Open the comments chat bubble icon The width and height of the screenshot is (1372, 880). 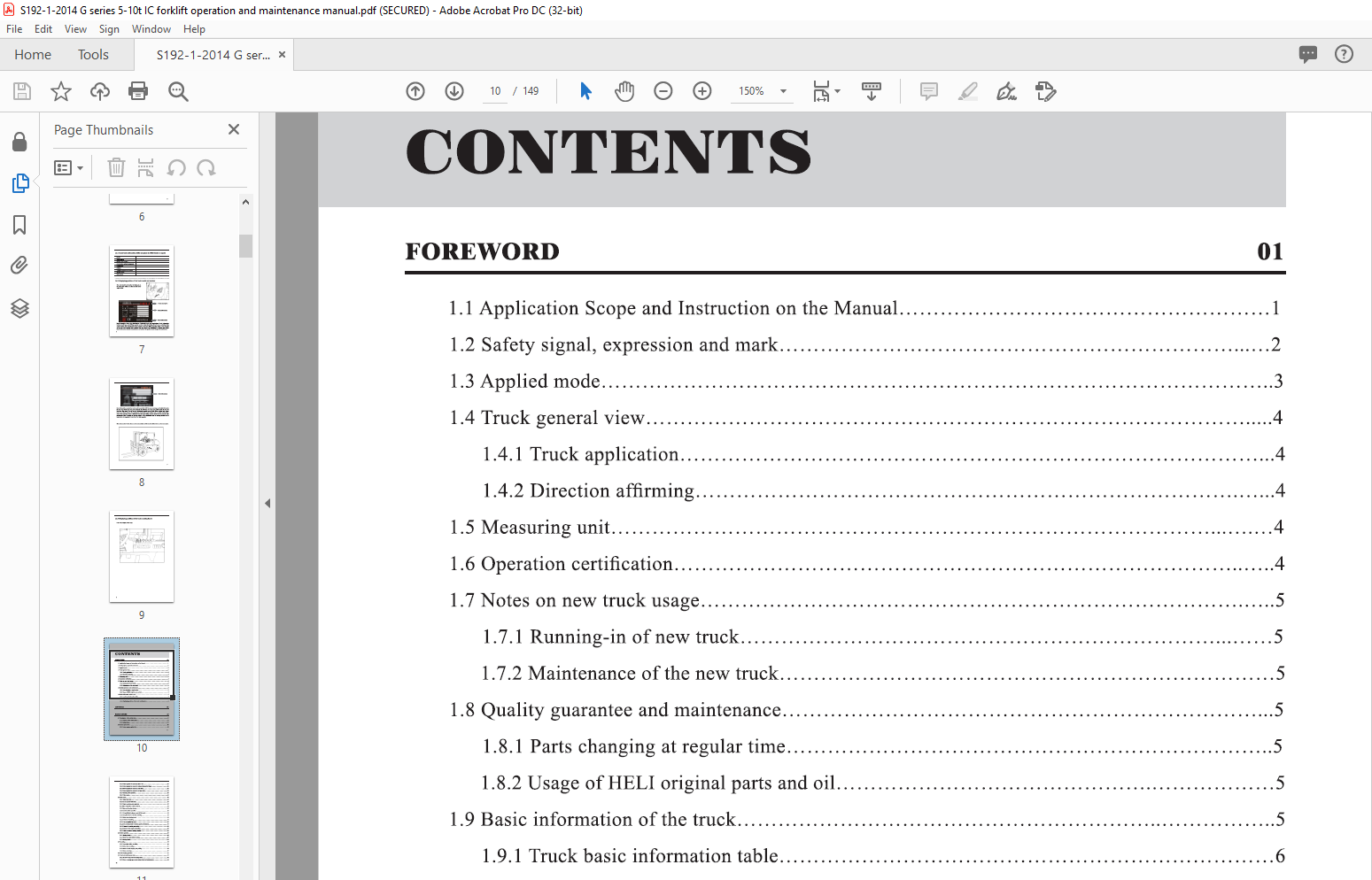point(1308,54)
